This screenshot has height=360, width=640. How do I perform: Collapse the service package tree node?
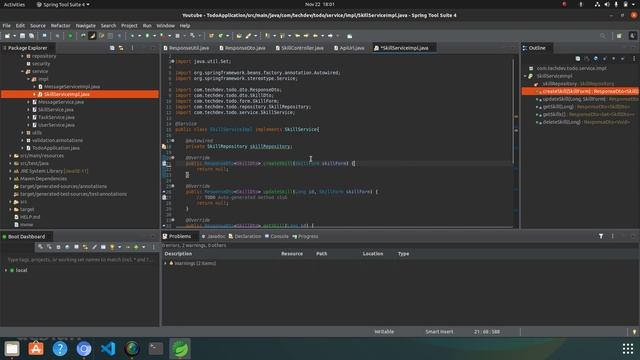(x=22, y=71)
